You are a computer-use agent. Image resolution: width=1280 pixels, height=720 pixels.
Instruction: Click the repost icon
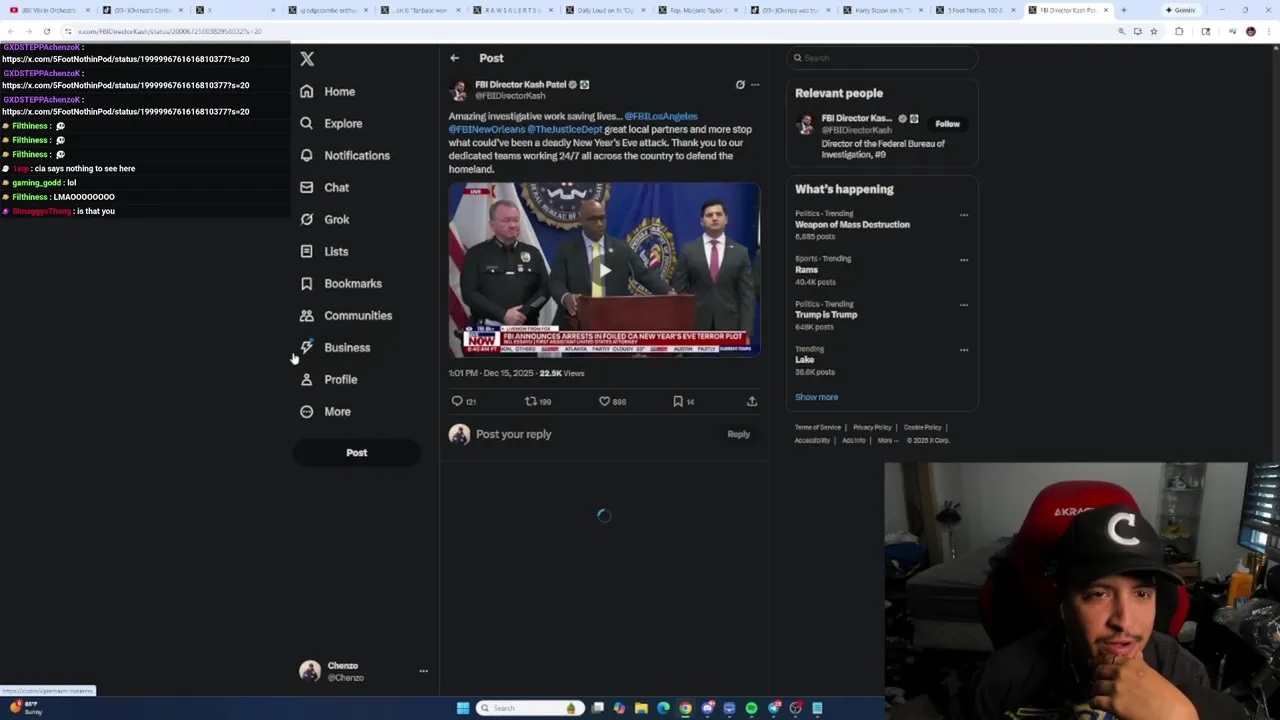pos(531,401)
